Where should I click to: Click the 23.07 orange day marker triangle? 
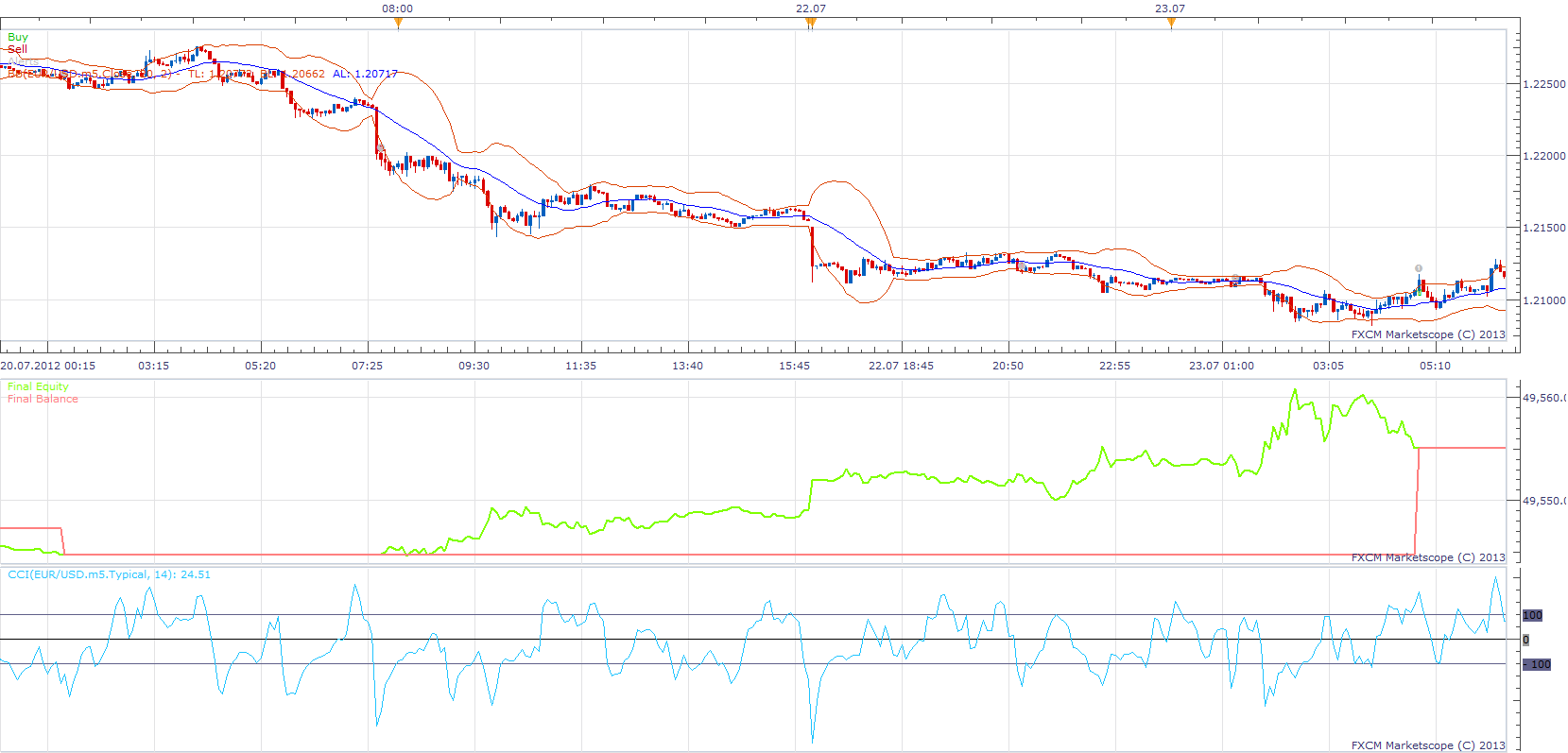point(1172,23)
